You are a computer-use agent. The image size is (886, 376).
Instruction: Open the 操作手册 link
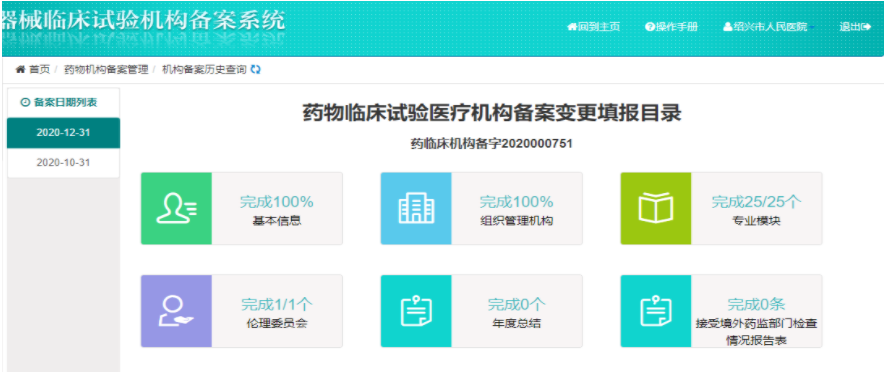[x=671, y=27]
